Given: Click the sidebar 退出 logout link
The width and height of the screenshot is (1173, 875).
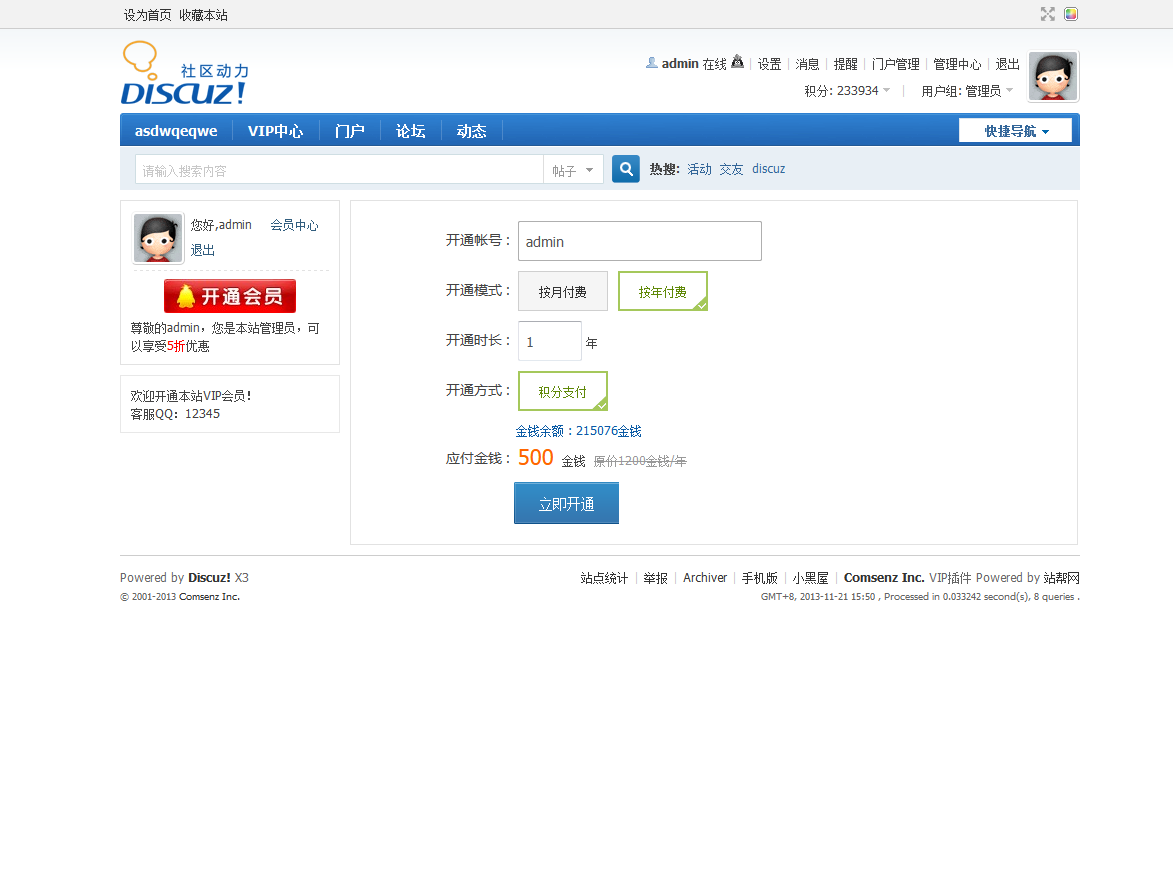Looking at the screenshot, I should [203, 250].
